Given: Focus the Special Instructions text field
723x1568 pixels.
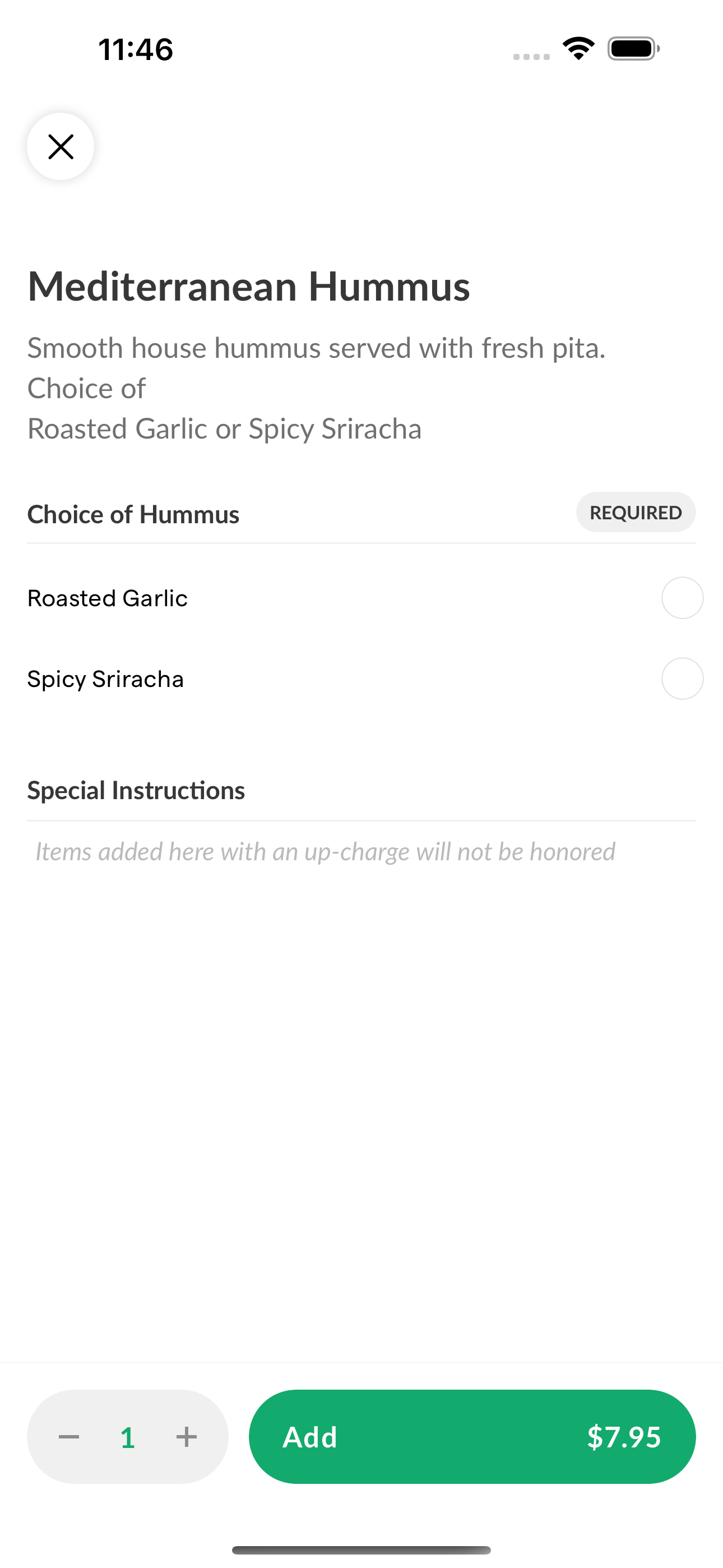Looking at the screenshot, I should coord(361,851).
